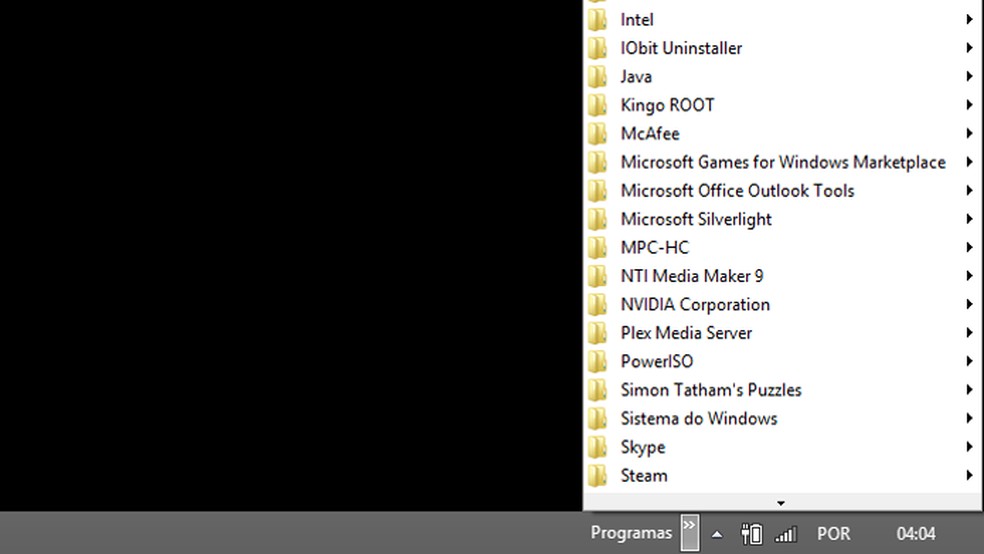
Task: Click the McAfee folder icon
Action: (597, 134)
